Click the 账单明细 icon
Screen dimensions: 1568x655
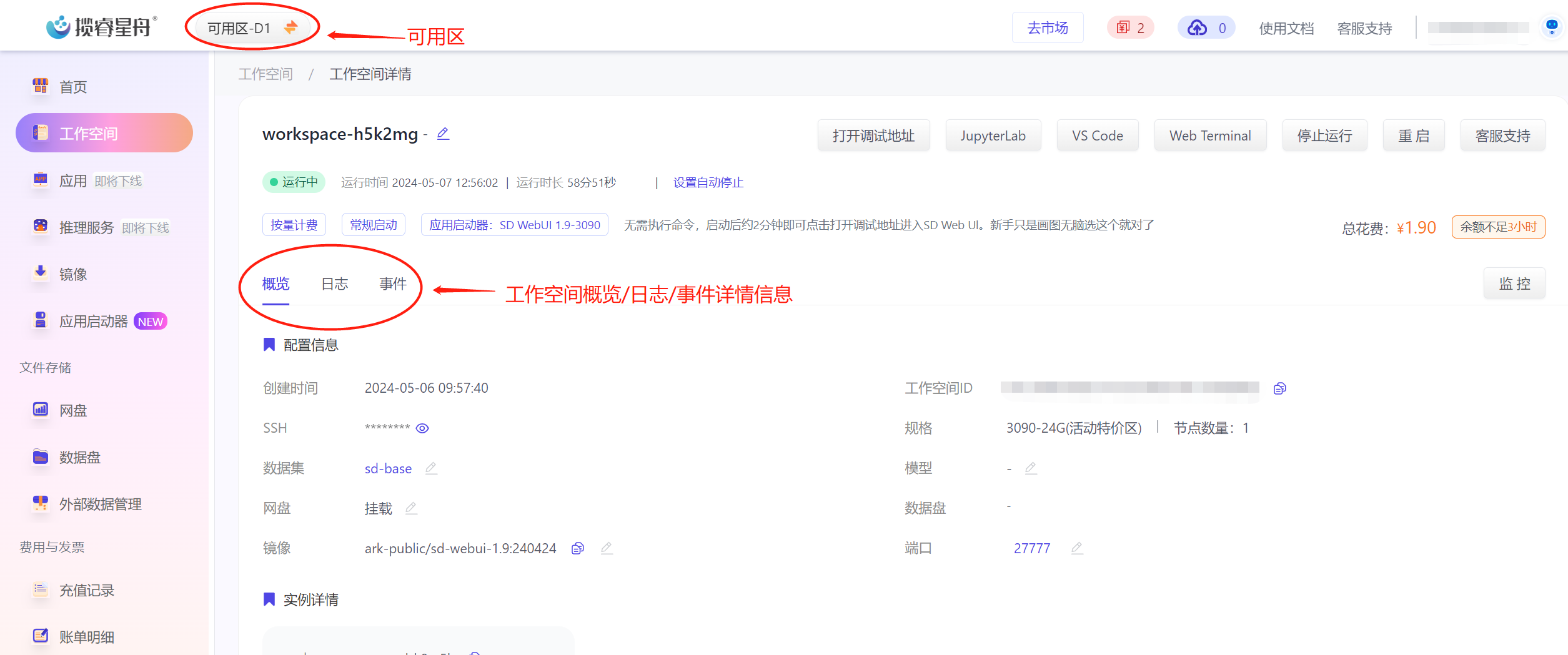pos(41,636)
